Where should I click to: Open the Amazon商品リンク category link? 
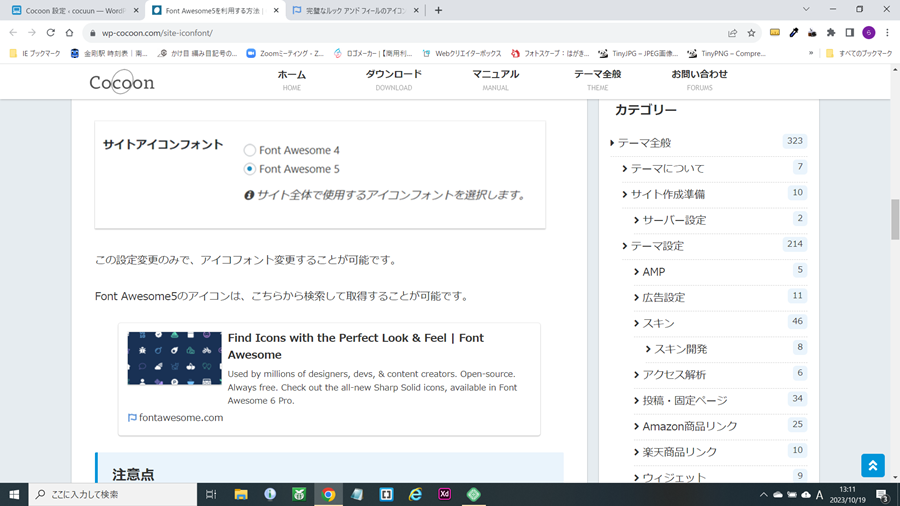coord(689,426)
